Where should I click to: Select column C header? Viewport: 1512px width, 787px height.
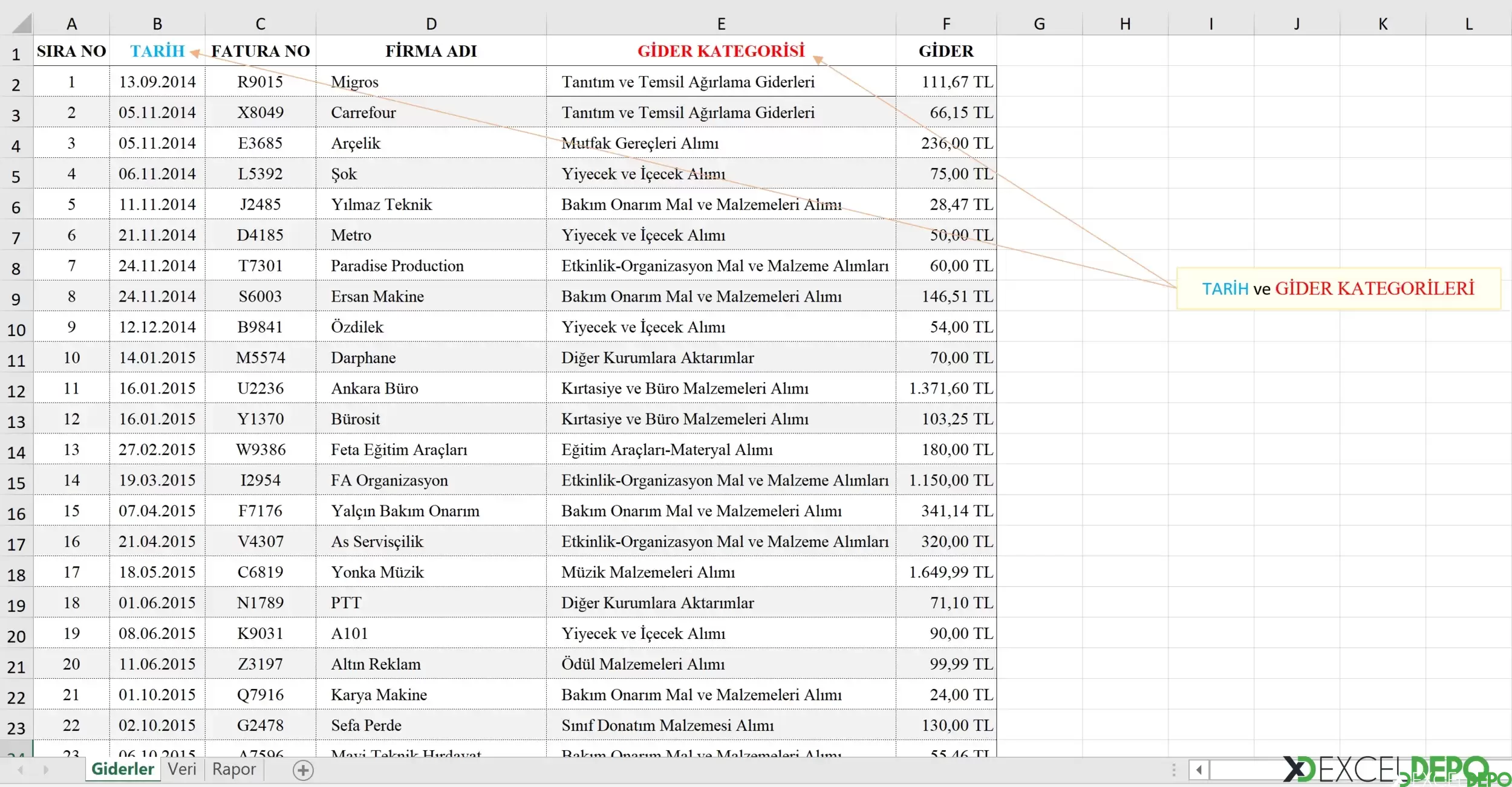point(260,24)
